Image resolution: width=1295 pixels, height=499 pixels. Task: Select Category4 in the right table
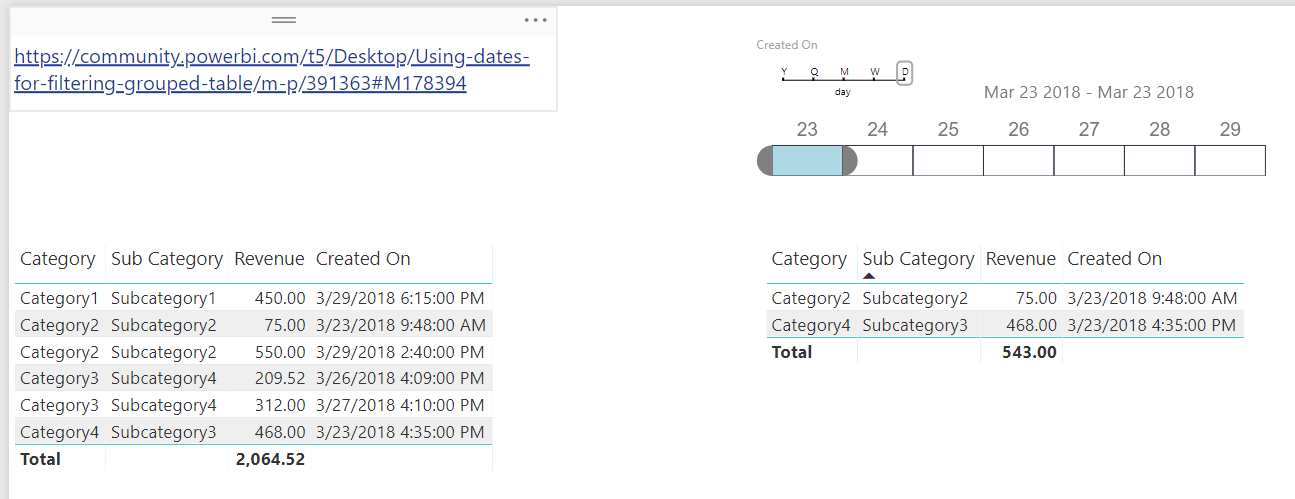pos(811,325)
